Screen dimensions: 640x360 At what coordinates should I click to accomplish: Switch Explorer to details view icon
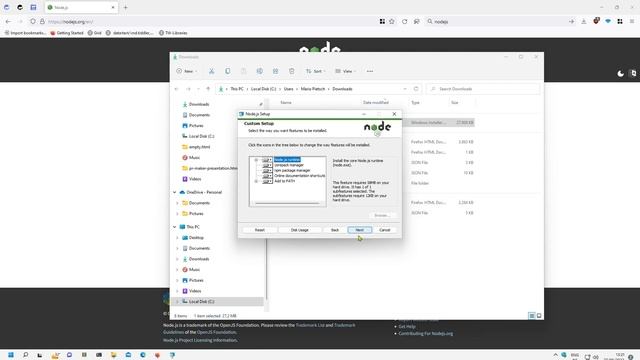(531, 316)
